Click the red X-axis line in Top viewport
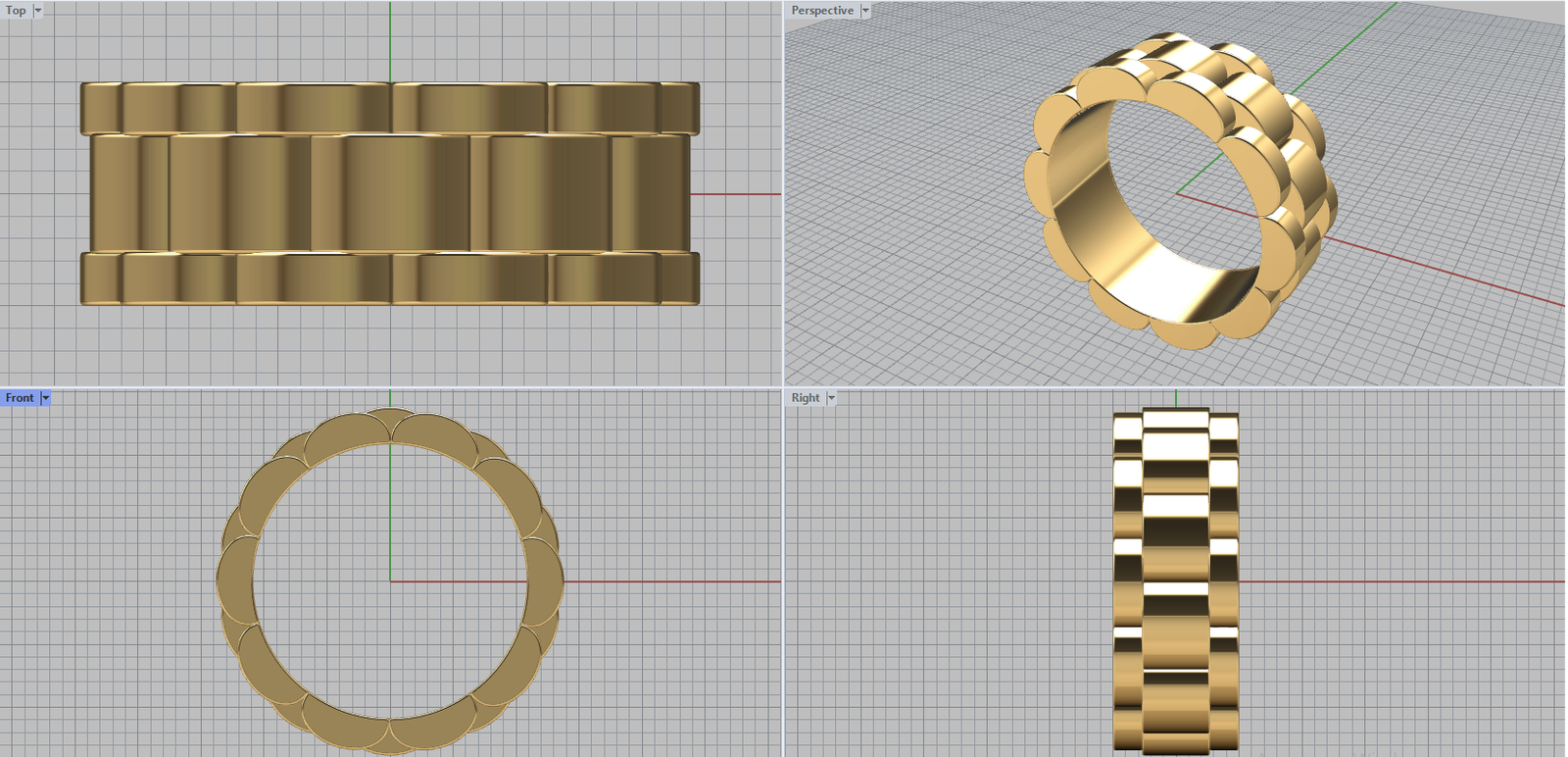The image size is (1568, 757). (x=735, y=194)
